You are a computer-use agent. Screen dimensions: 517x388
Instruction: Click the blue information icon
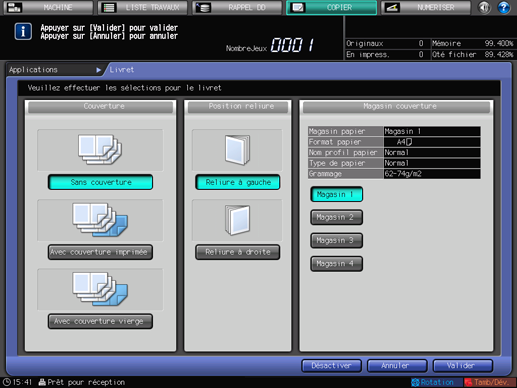23,31
